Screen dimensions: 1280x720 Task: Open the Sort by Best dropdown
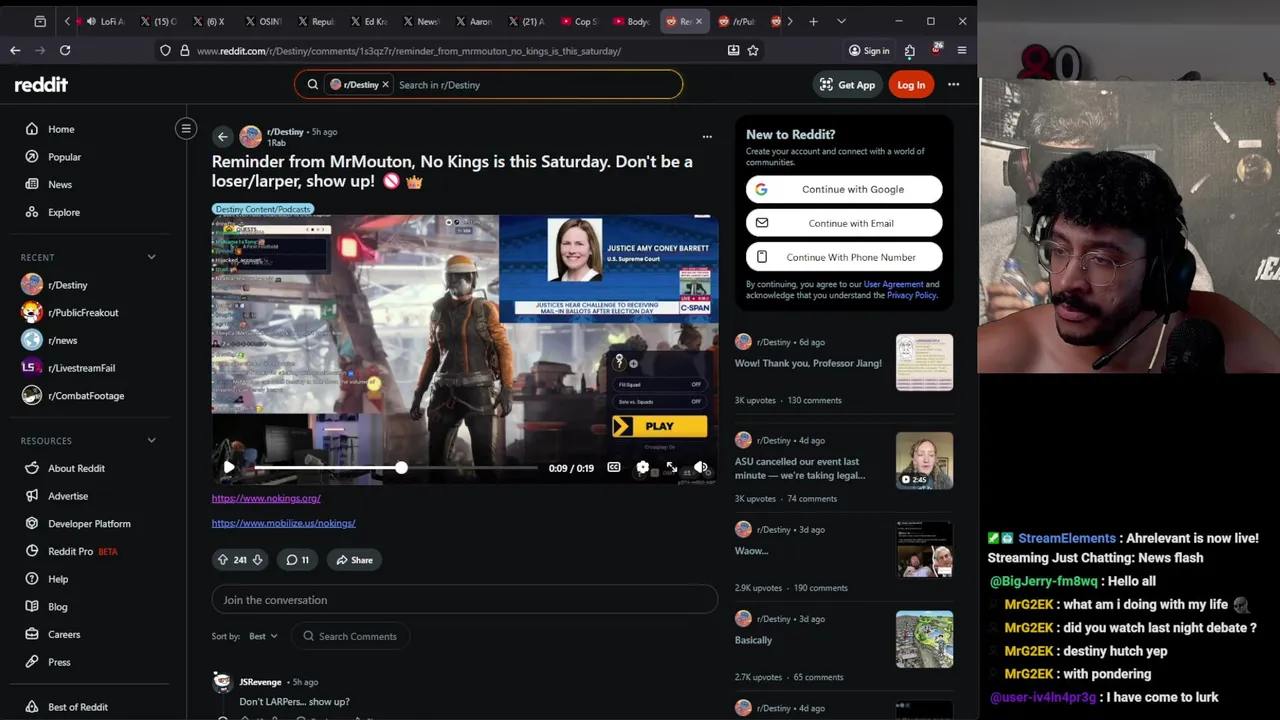(x=263, y=636)
